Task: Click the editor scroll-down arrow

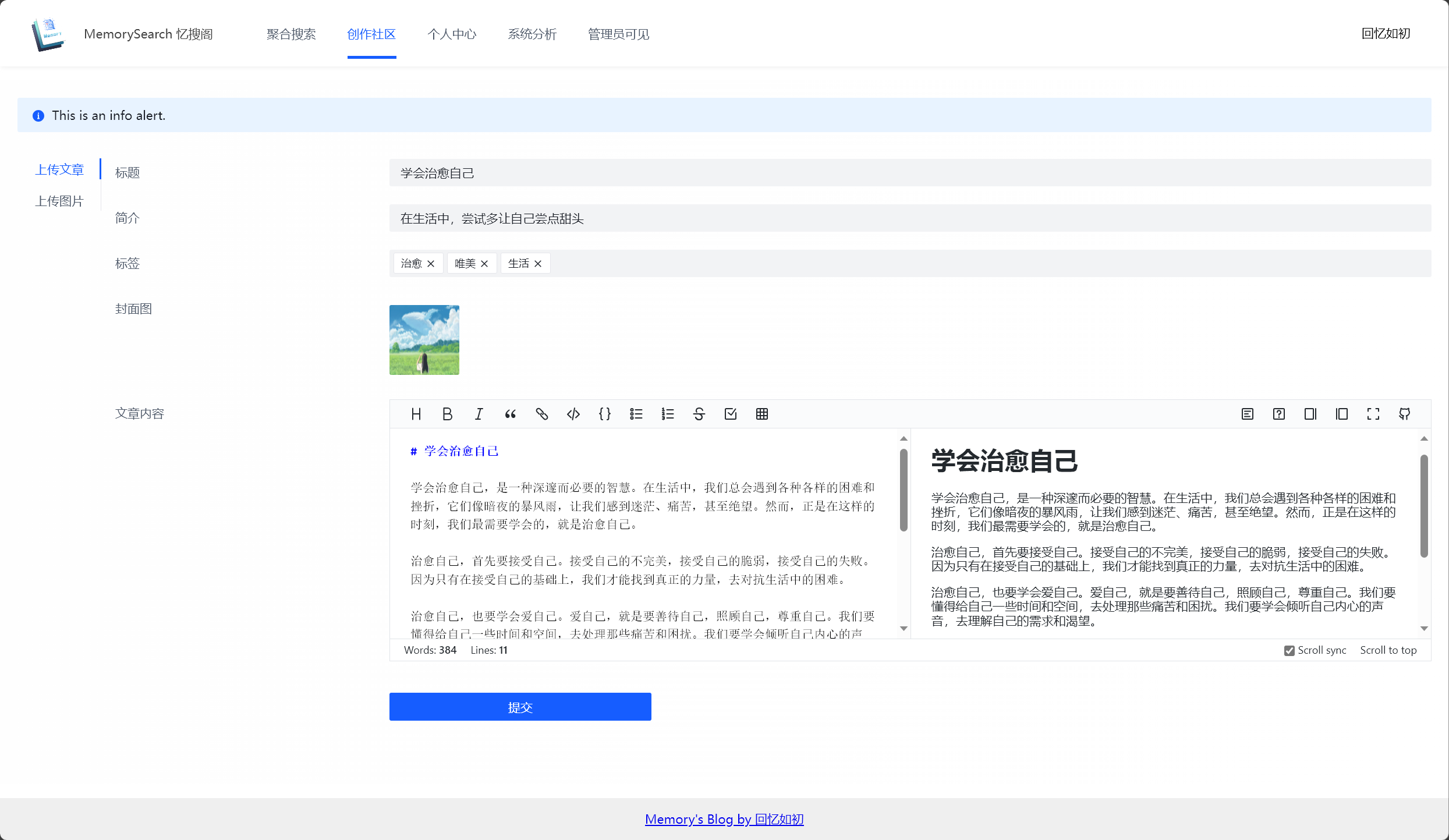Action: 904,628
